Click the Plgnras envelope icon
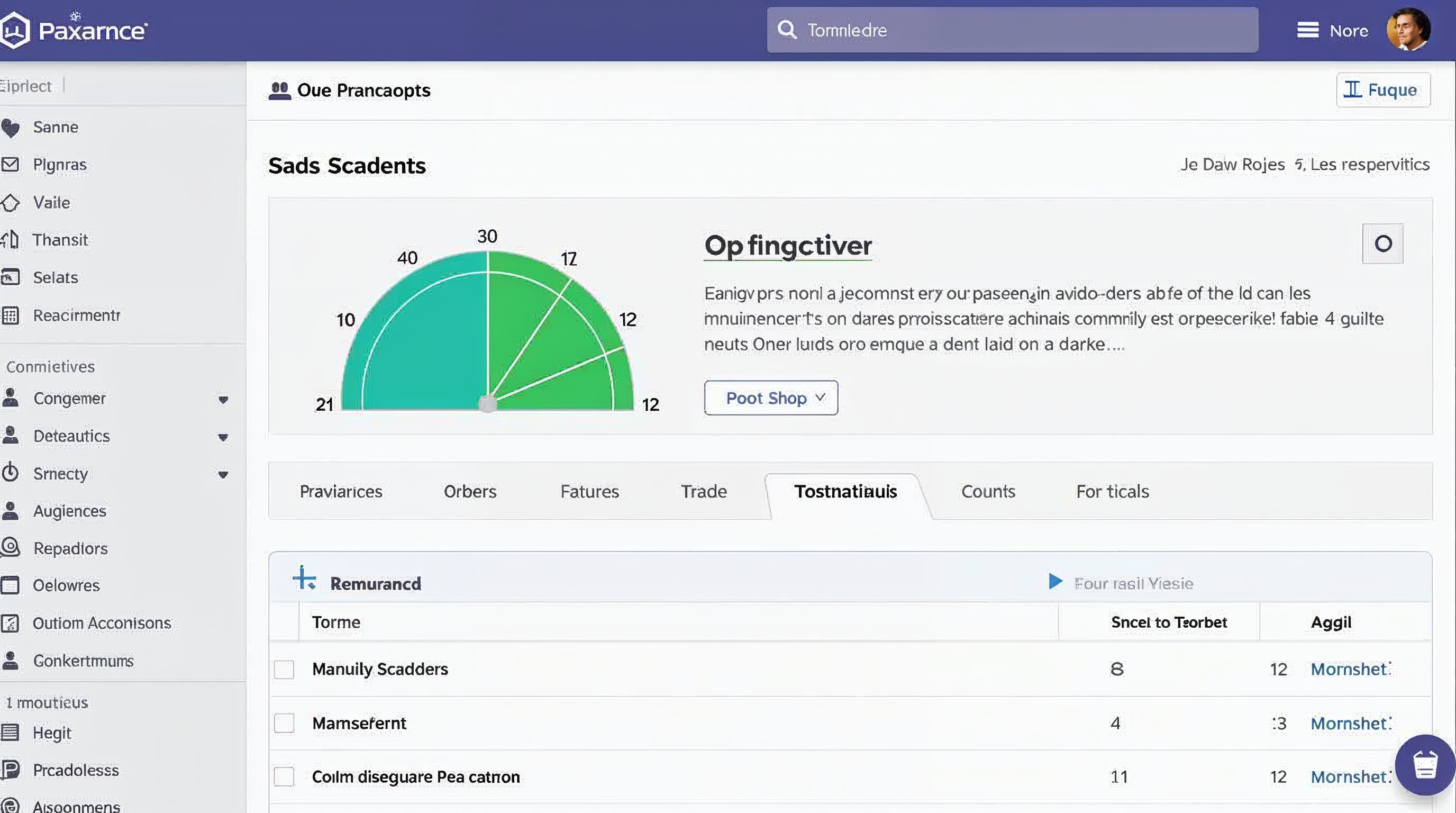Viewport: 1456px width, 813px height. 10,165
